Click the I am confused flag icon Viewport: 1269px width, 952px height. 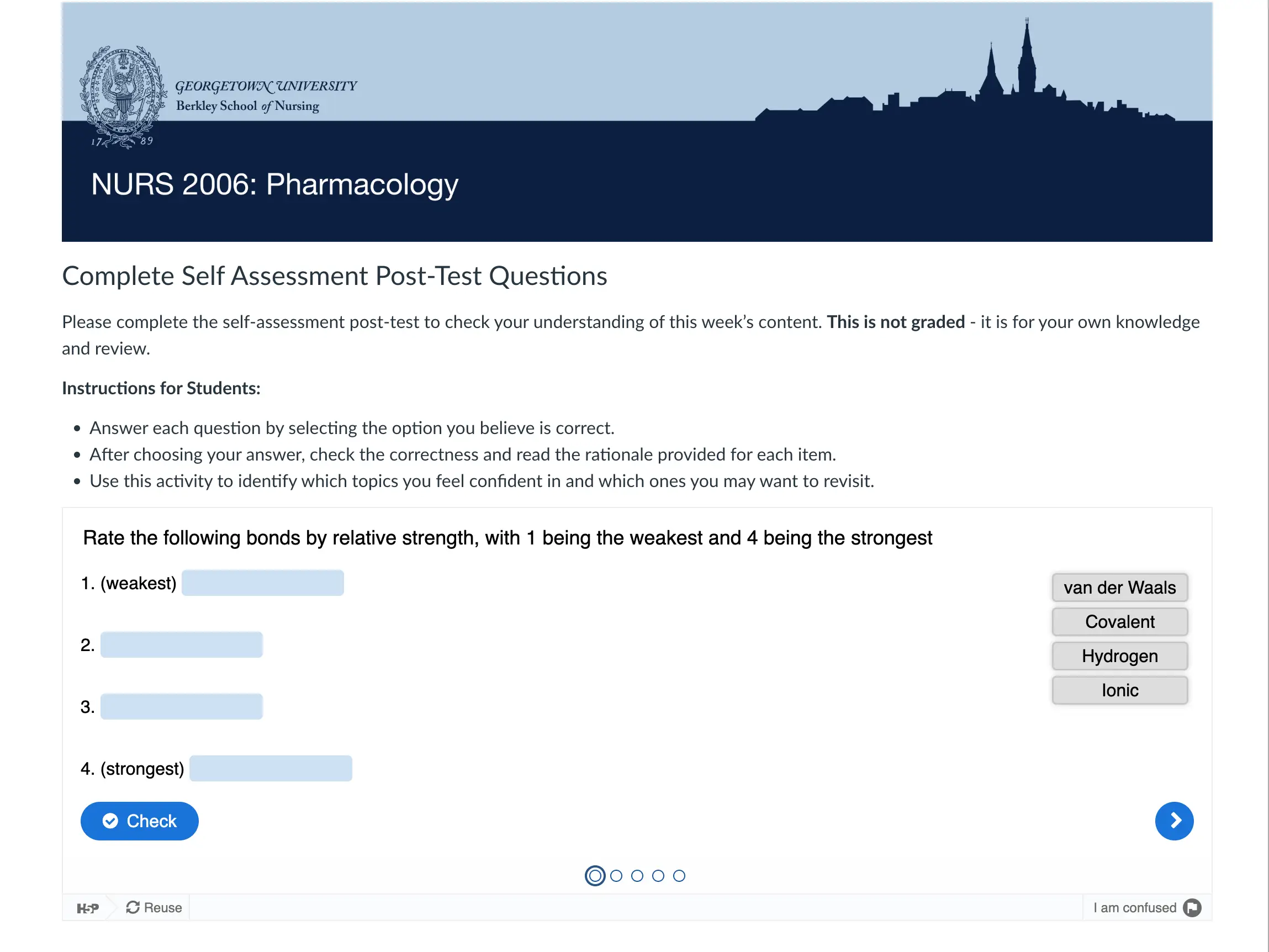[1192, 907]
